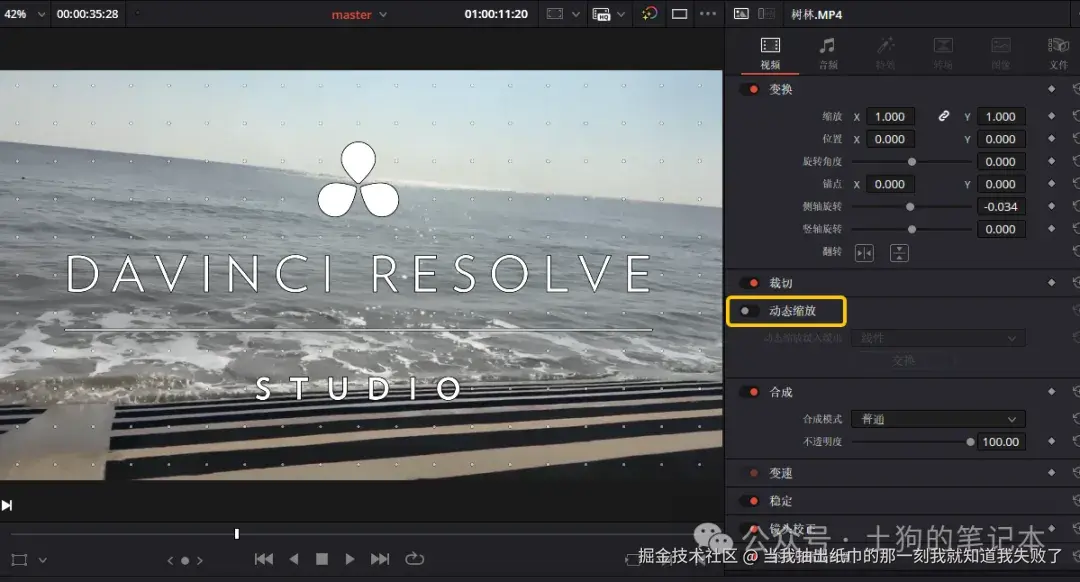Open the transform overlay mode dropdown arrow

coord(43,560)
